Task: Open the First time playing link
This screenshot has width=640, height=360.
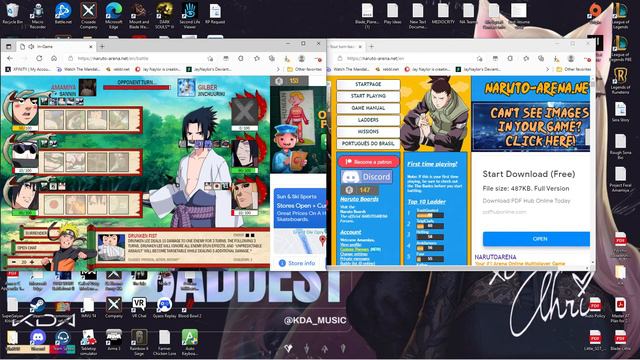Action: tap(432, 164)
